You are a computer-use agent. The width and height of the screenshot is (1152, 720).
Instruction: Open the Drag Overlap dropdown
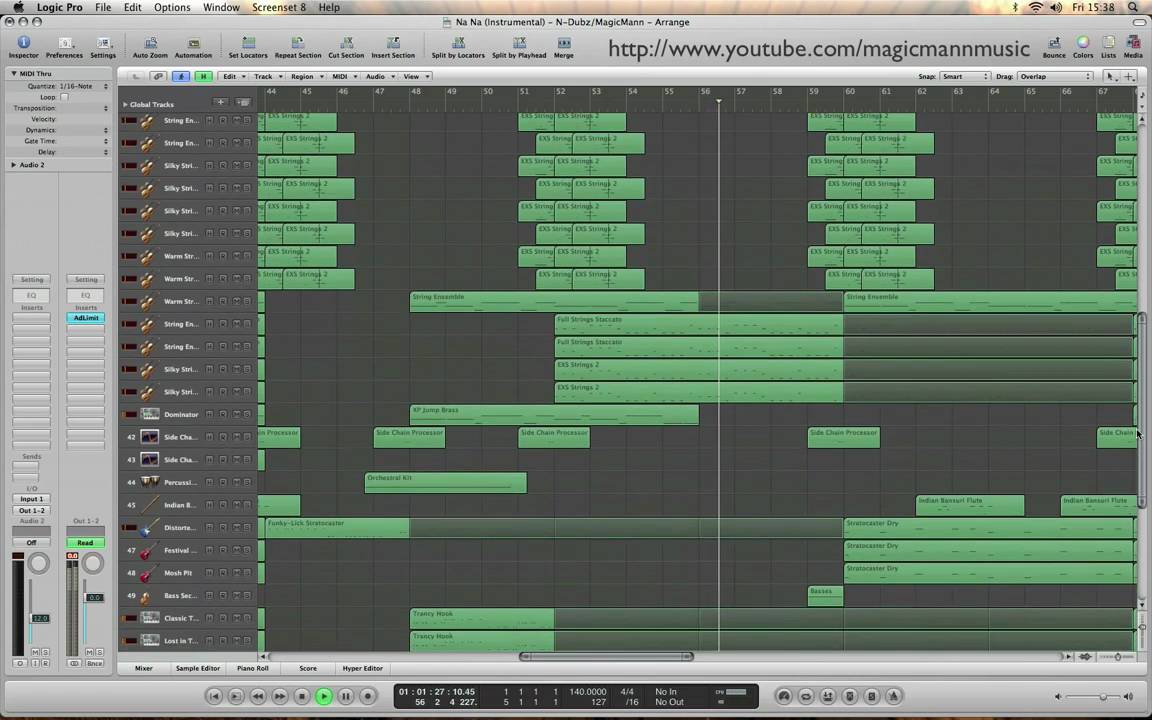[x=1054, y=76]
